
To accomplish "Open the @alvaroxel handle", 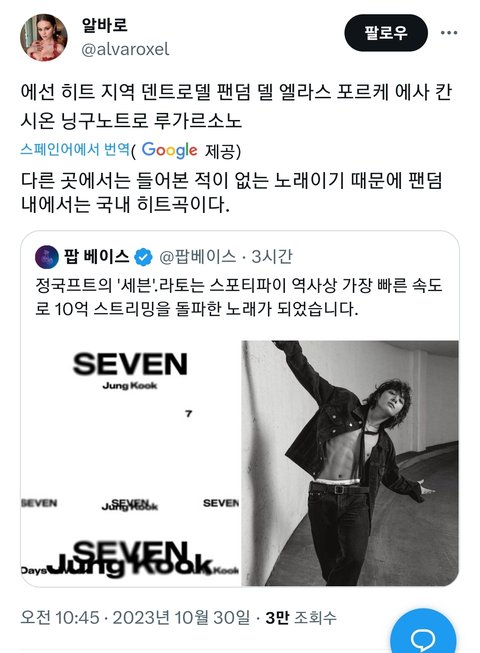I will point(125,50).
